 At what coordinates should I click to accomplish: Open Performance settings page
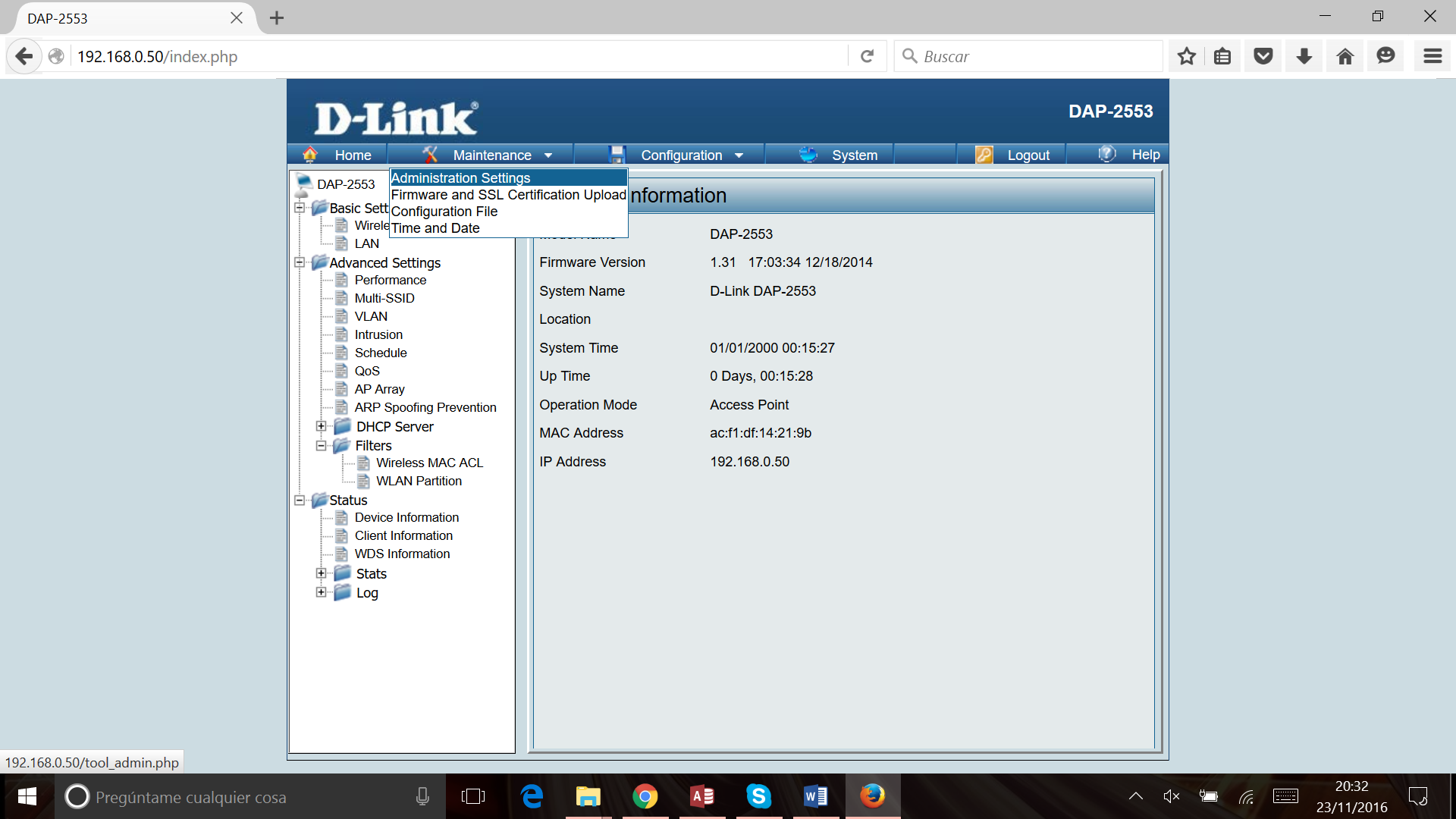[x=391, y=280]
